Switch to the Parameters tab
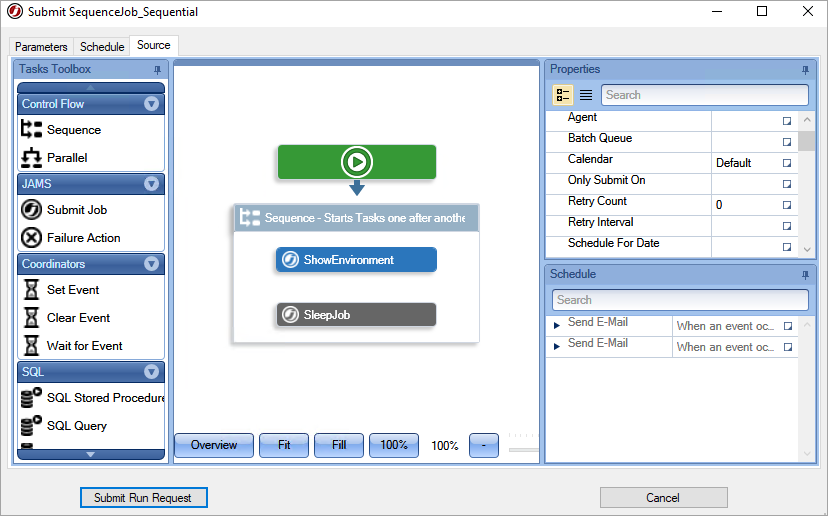 [x=42, y=47]
